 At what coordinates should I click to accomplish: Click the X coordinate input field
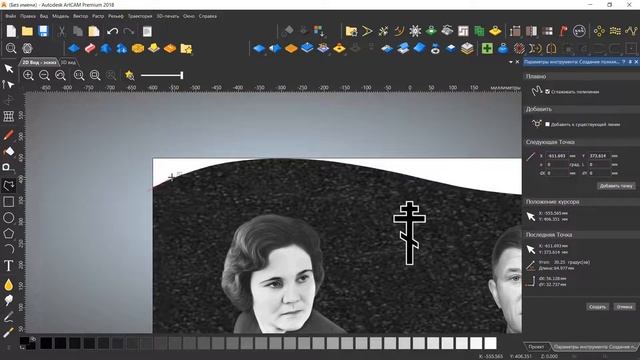[557, 156]
